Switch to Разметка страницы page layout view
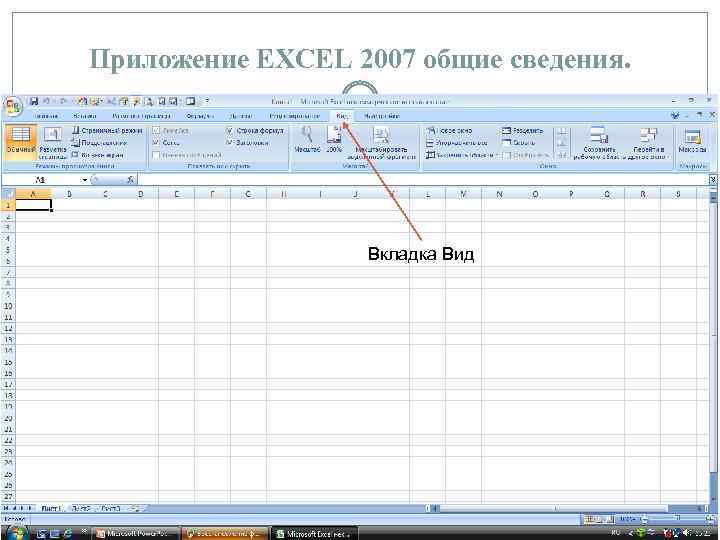 52,143
